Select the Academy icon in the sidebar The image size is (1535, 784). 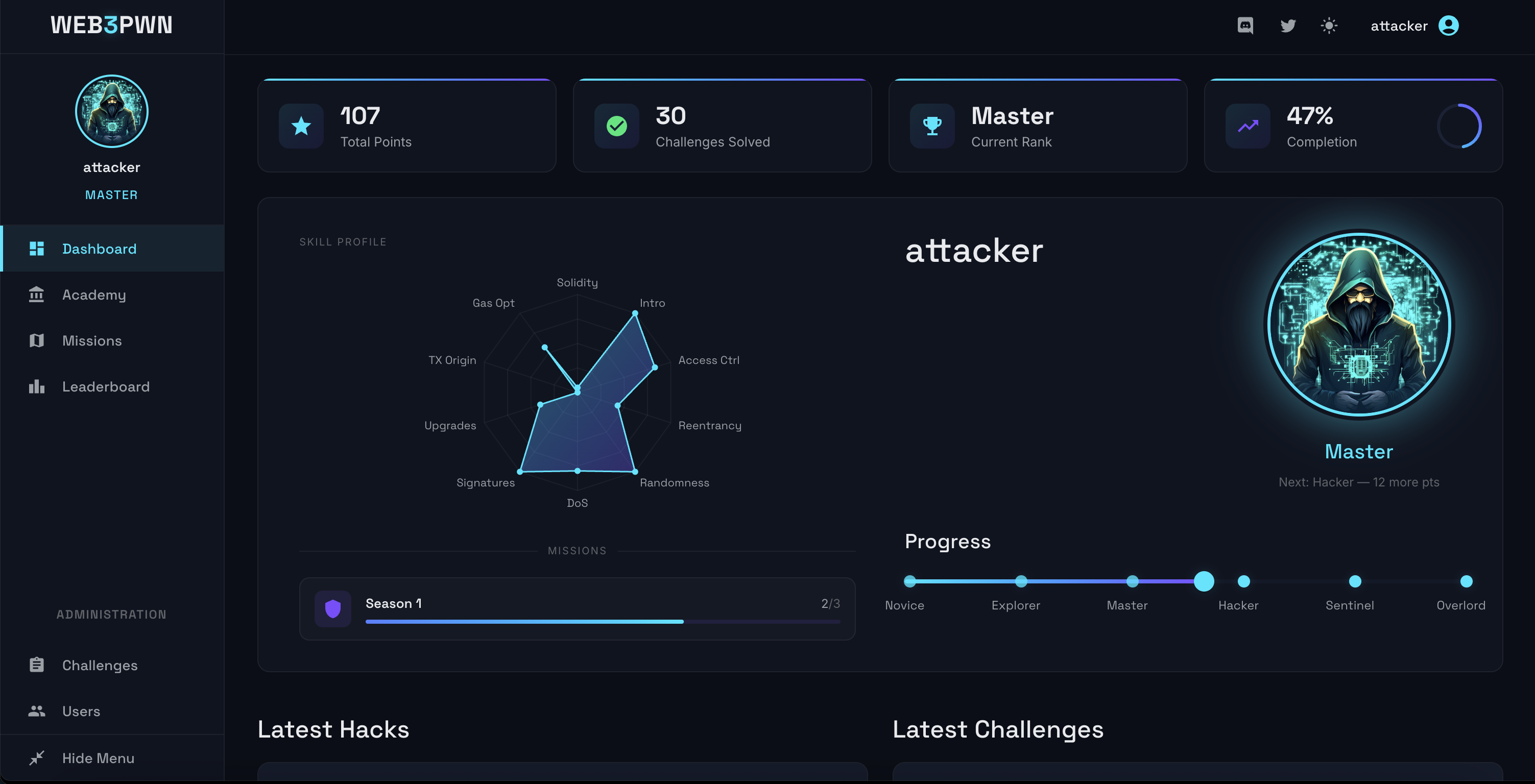[x=36, y=295]
